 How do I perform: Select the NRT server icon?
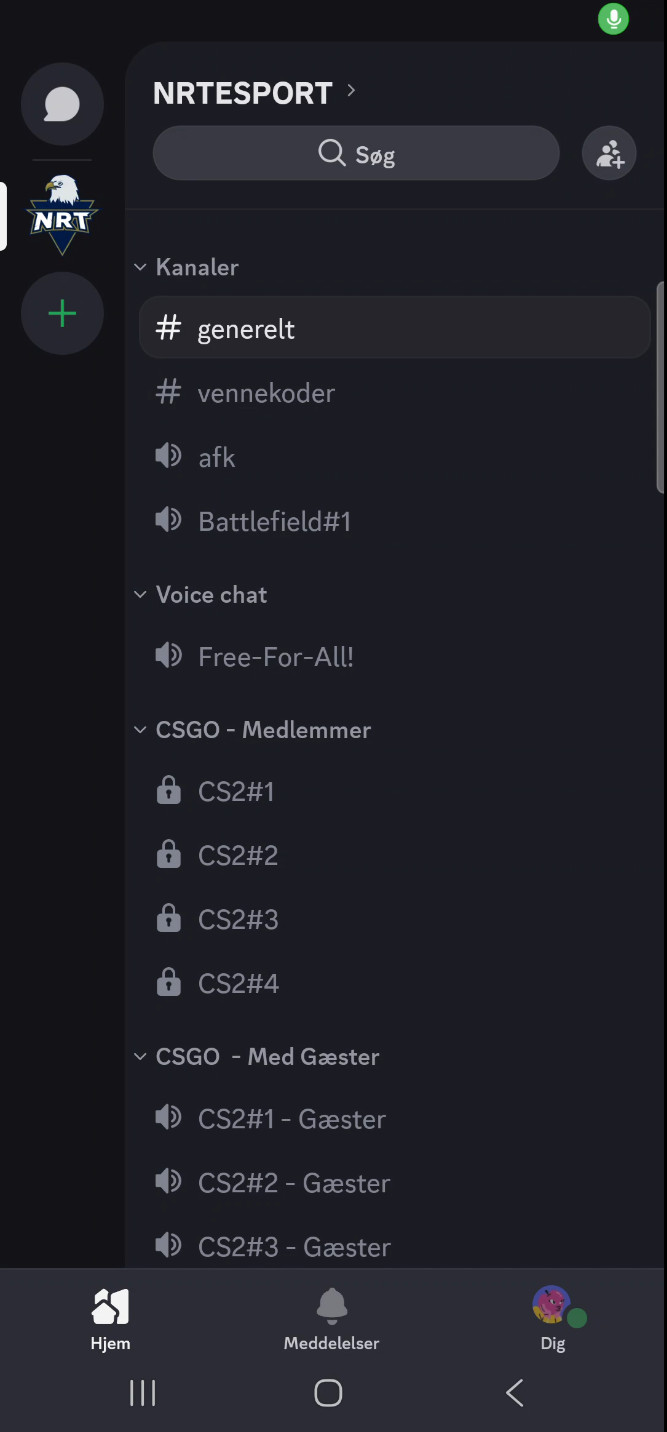click(62, 214)
